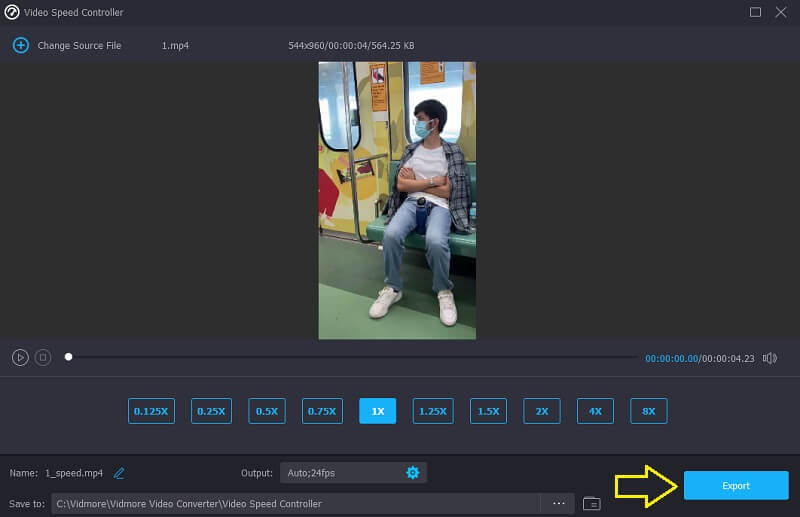Select 0.75X speed
800x517 pixels.
(322, 411)
